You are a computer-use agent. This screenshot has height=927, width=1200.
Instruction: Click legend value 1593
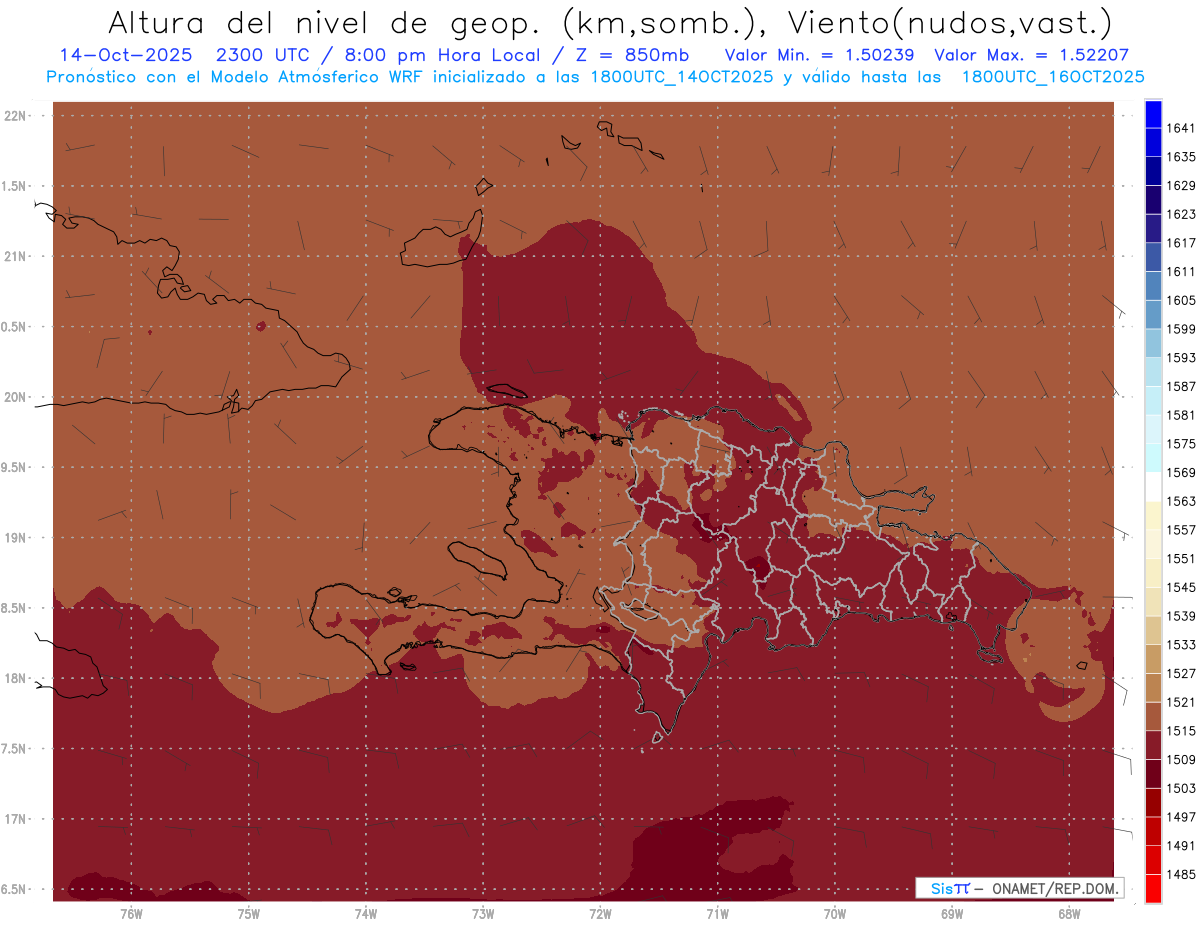point(1181,358)
